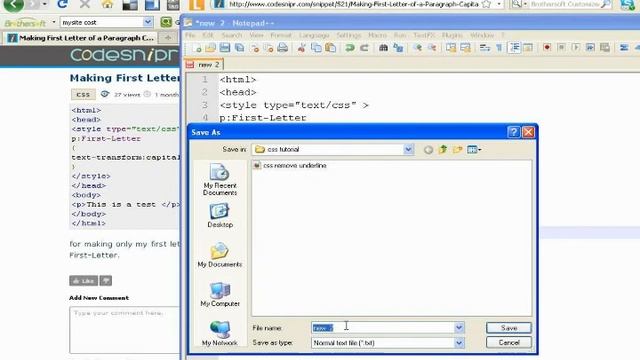Select My Computer in Save As places bar
The width and height of the screenshot is (640, 360).
[220, 294]
